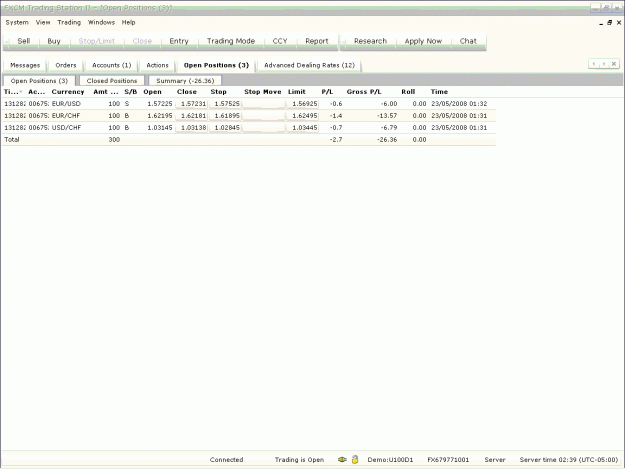
Task: Click the Stop/Limit toolbar button
Action: 96,41
